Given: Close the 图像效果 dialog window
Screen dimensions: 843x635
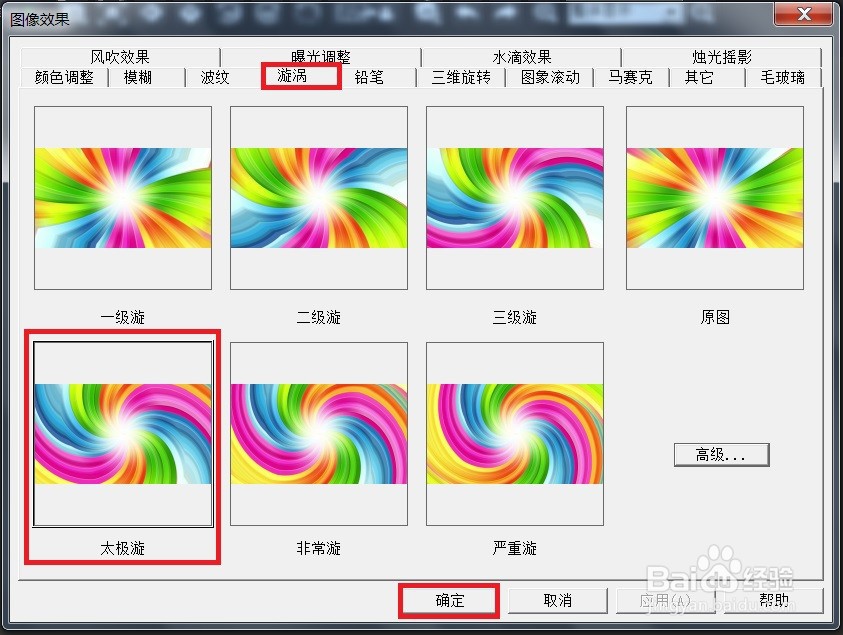Looking at the screenshot, I should click(804, 13).
